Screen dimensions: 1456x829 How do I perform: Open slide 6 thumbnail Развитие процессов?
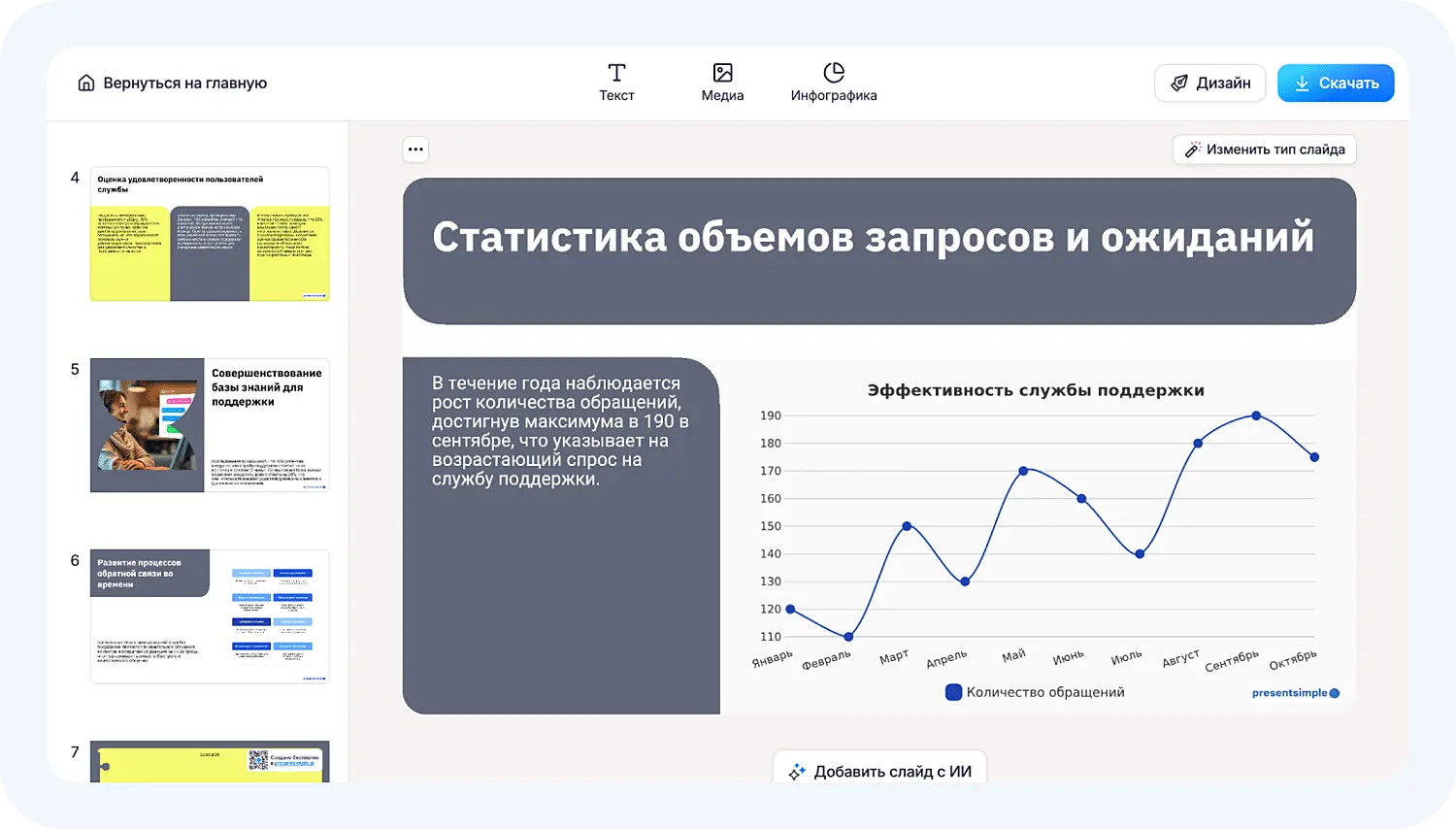[x=210, y=616]
